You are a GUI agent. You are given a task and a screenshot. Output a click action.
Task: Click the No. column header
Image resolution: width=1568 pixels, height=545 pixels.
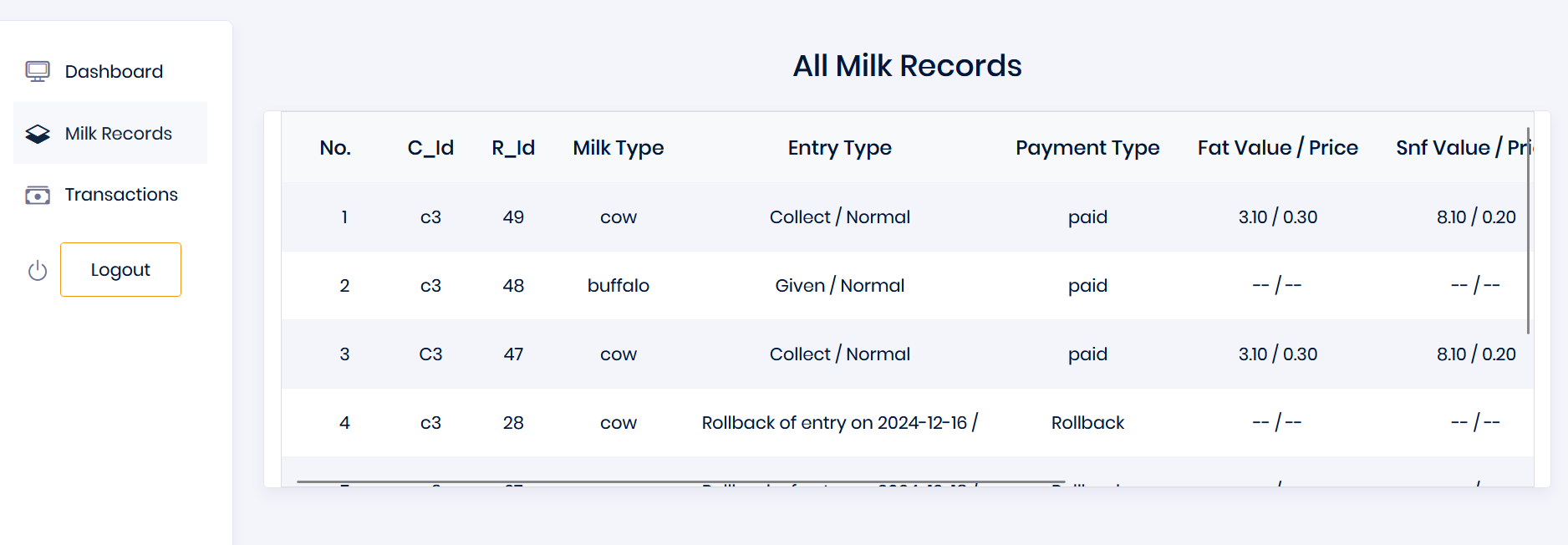tap(336, 147)
